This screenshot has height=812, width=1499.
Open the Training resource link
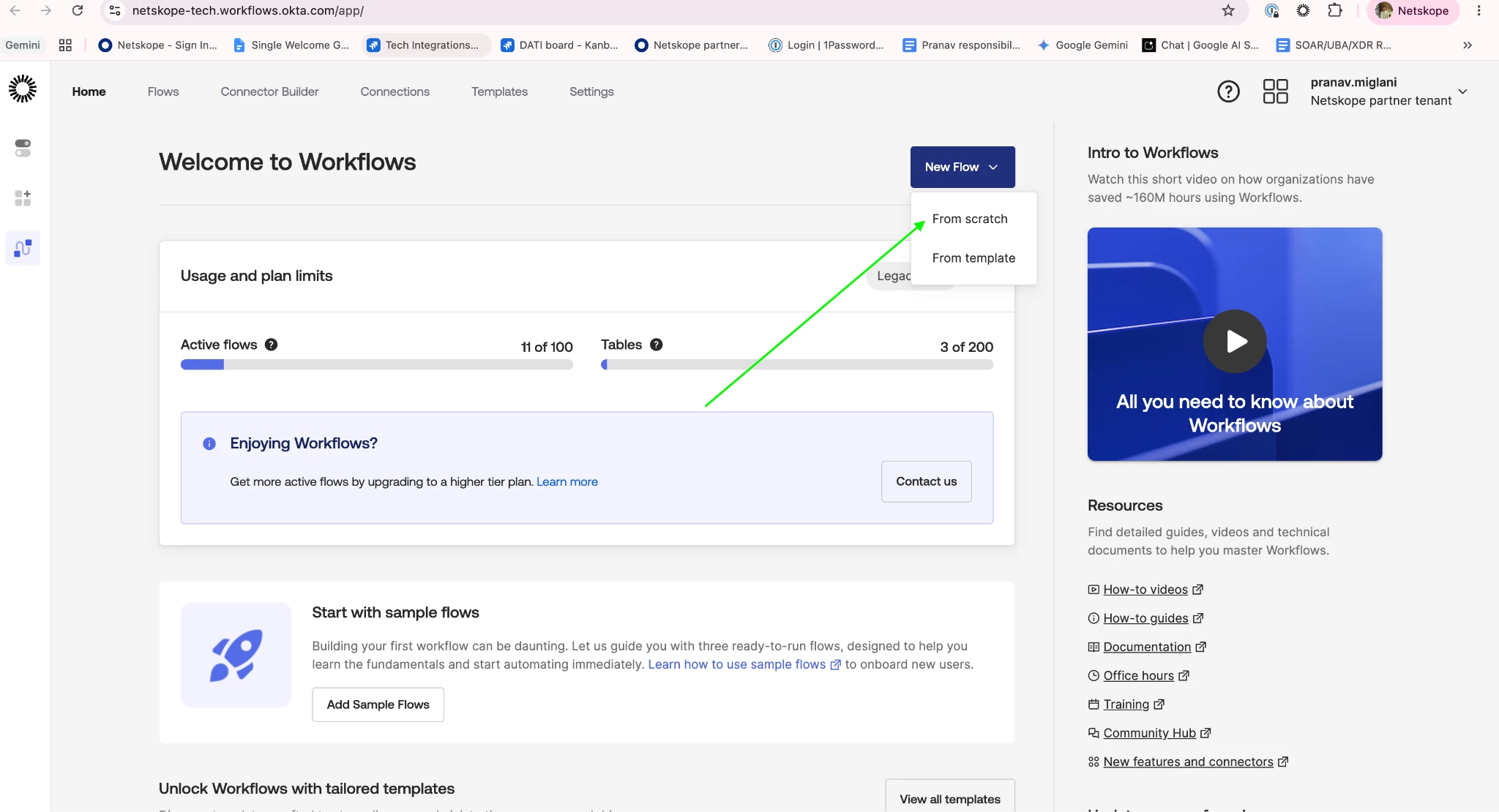[x=1126, y=704]
